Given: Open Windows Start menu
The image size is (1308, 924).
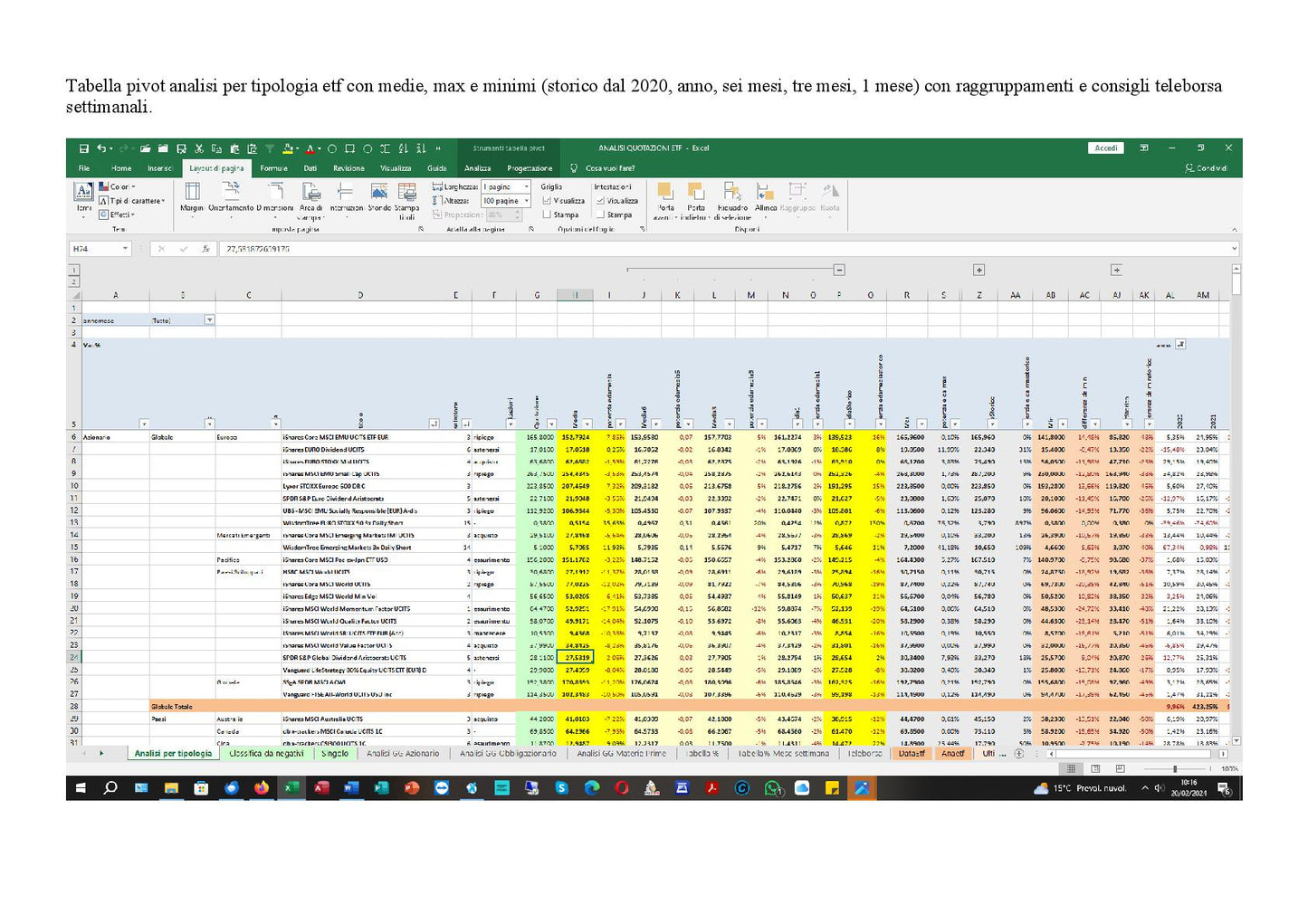Looking at the screenshot, I should [x=81, y=788].
